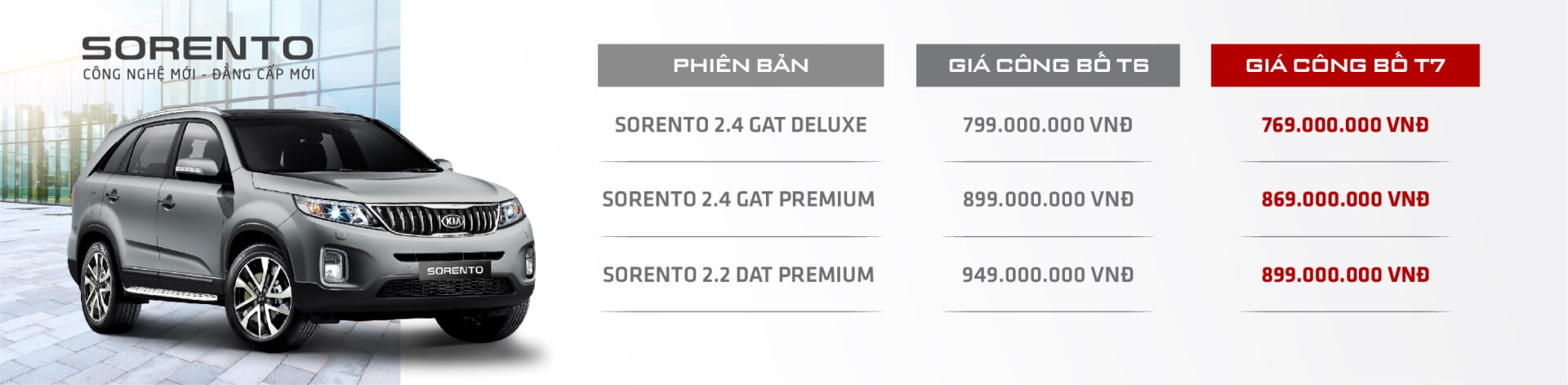Click SORENTO 2.2 DAT PREMIUM version

(738, 275)
